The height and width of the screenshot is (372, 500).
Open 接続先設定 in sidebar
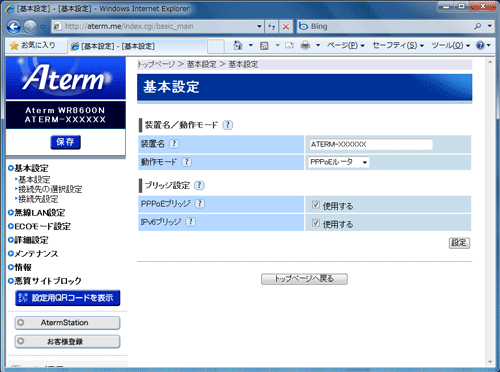pyautogui.click(x=38, y=199)
